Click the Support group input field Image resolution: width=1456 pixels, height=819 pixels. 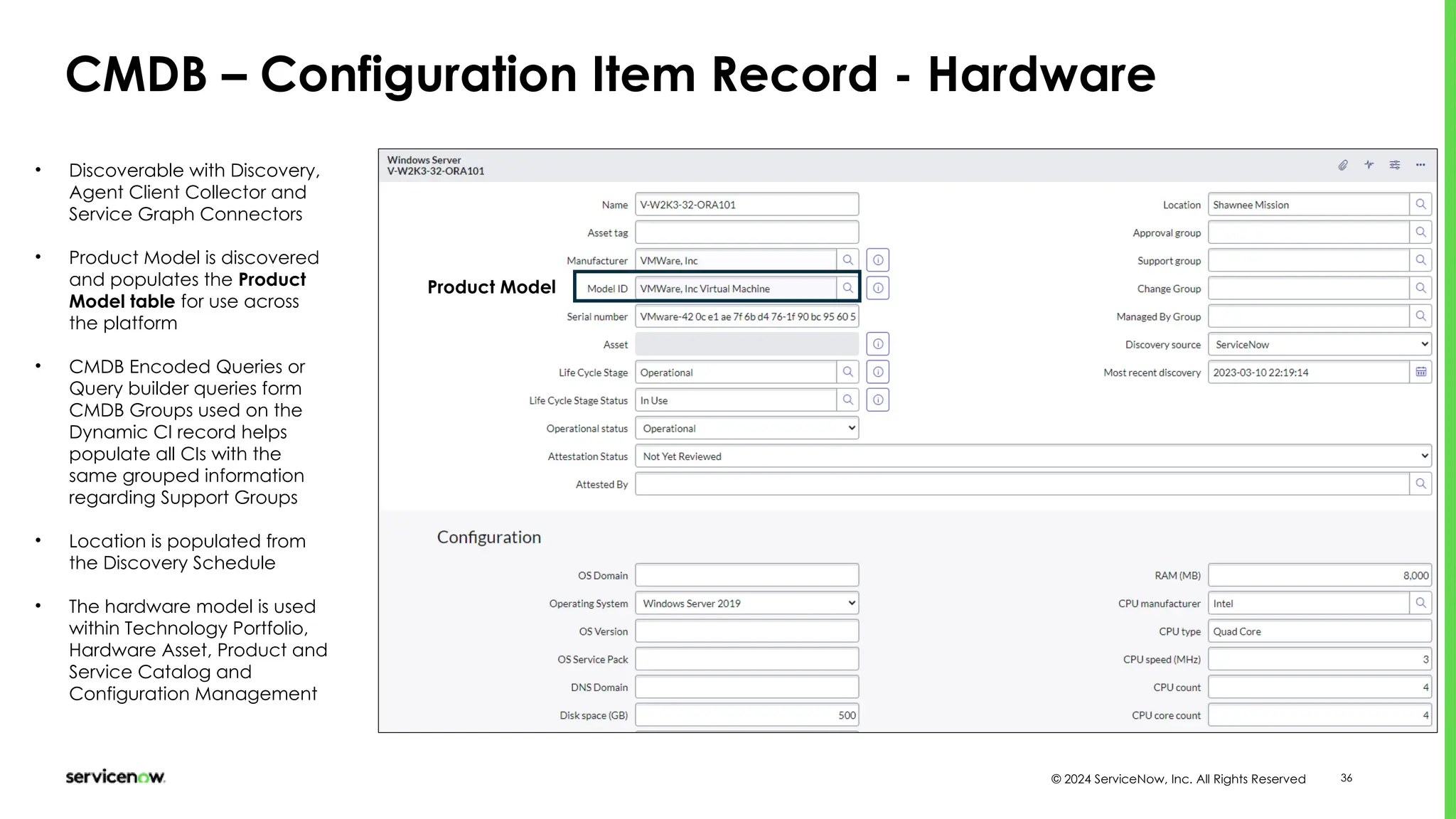pos(1309,260)
